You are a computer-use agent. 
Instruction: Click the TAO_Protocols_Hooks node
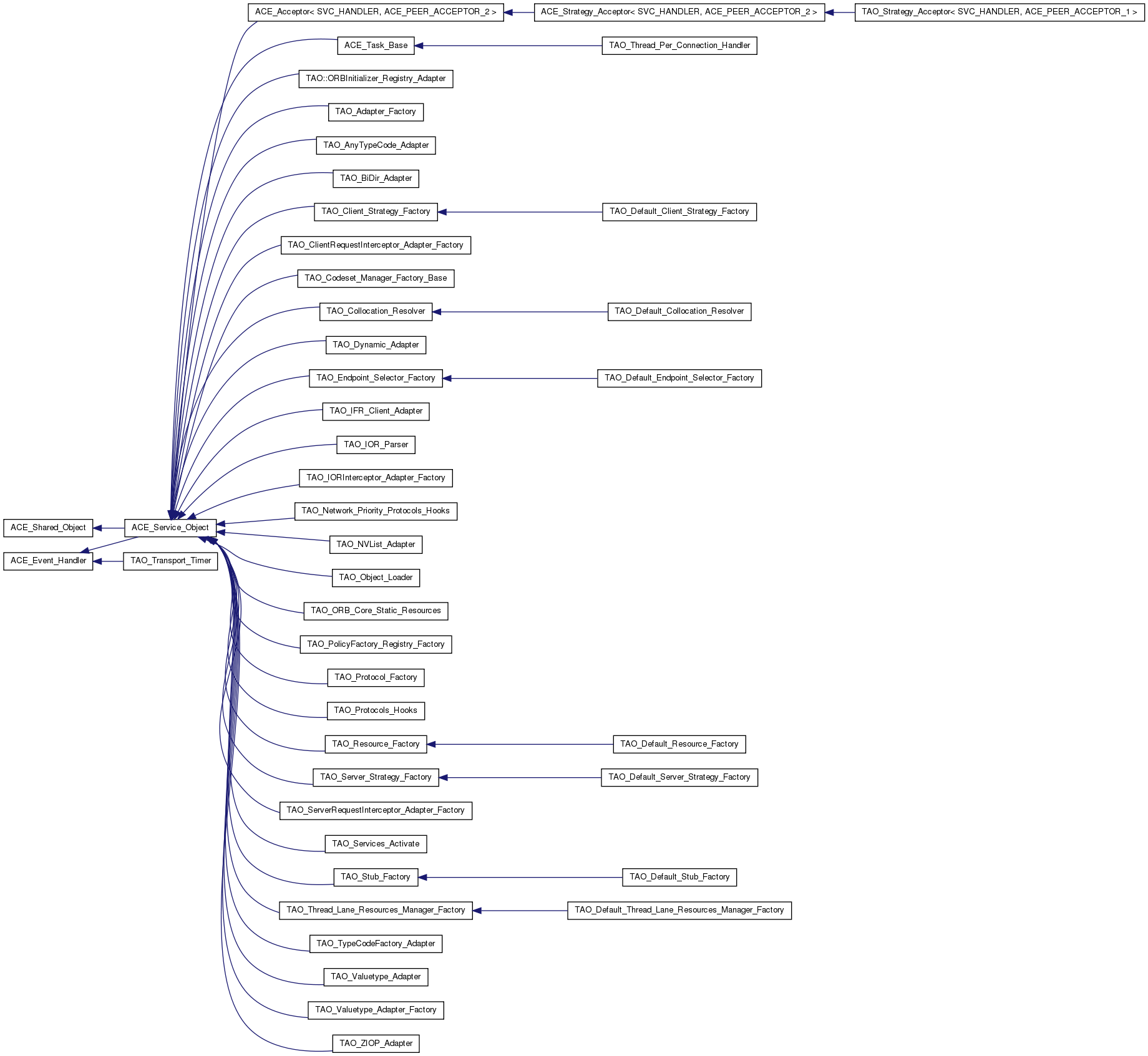[x=376, y=710]
